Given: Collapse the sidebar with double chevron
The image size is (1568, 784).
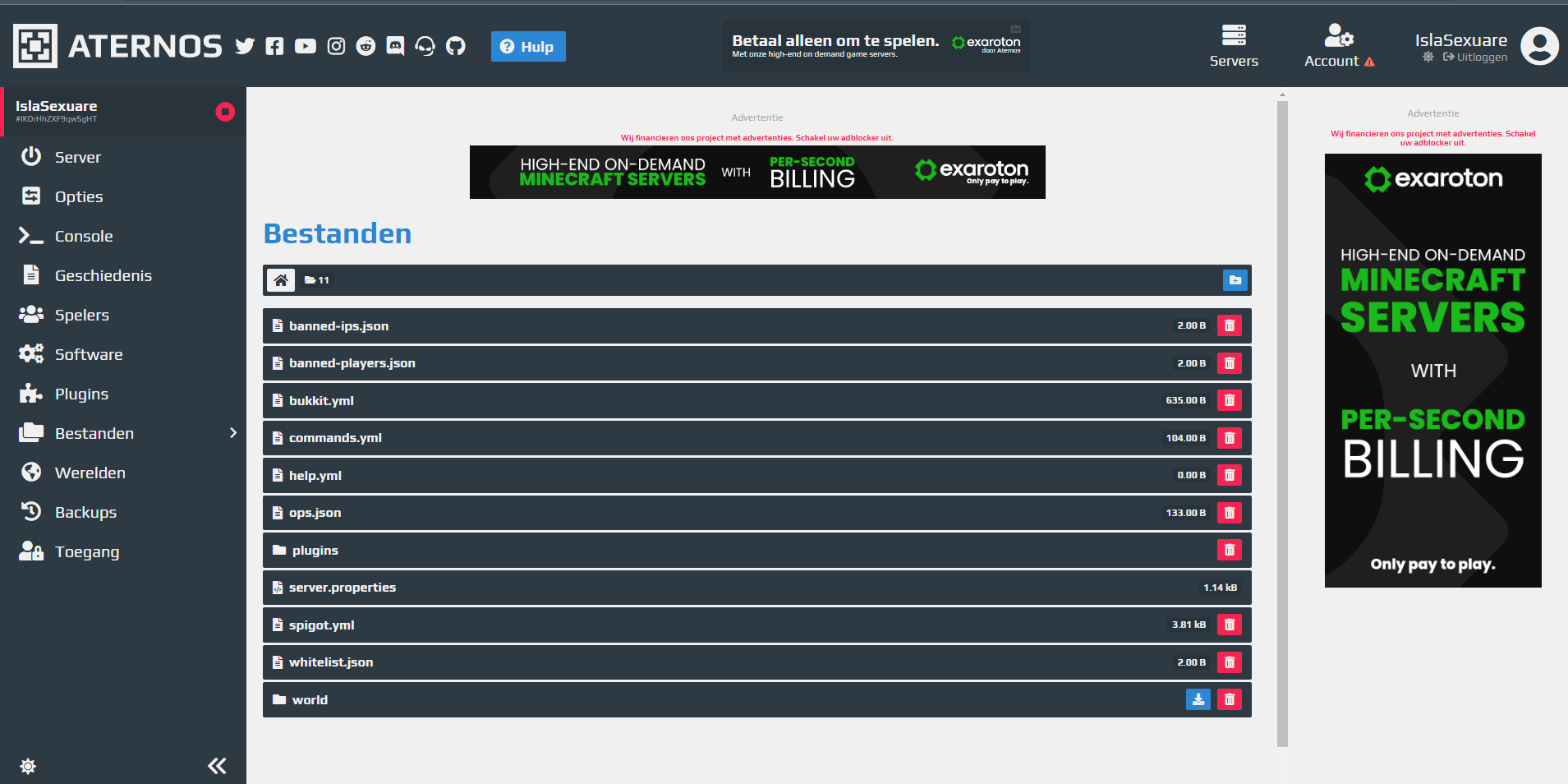Looking at the screenshot, I should [x=217, y=766].
